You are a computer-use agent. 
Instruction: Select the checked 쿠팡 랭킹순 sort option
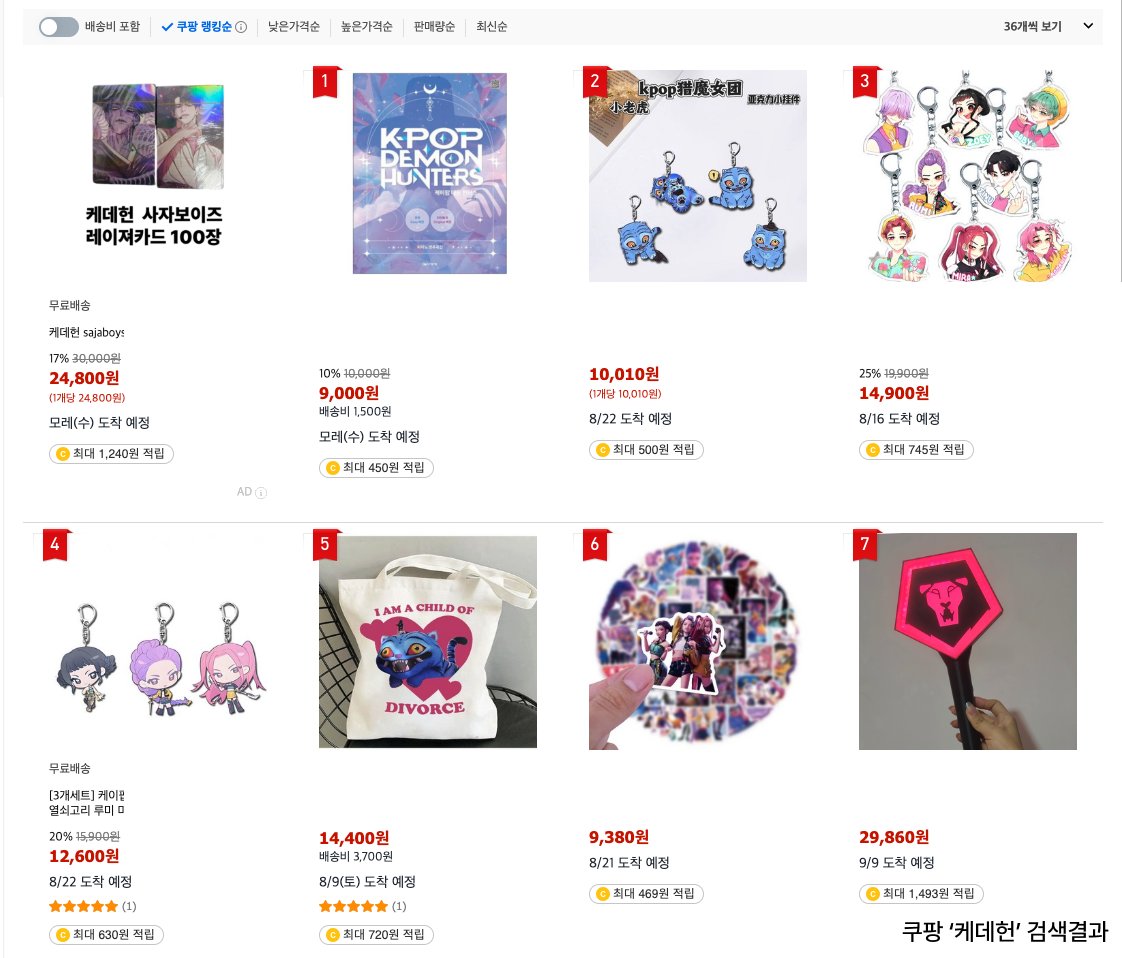[197, 27]
